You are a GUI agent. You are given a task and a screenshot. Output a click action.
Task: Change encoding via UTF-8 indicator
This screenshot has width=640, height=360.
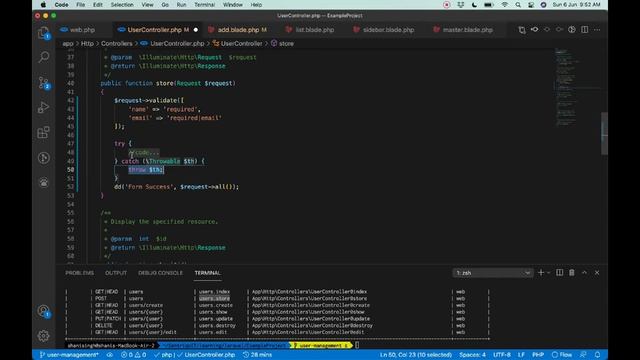[x=502, y=355]
